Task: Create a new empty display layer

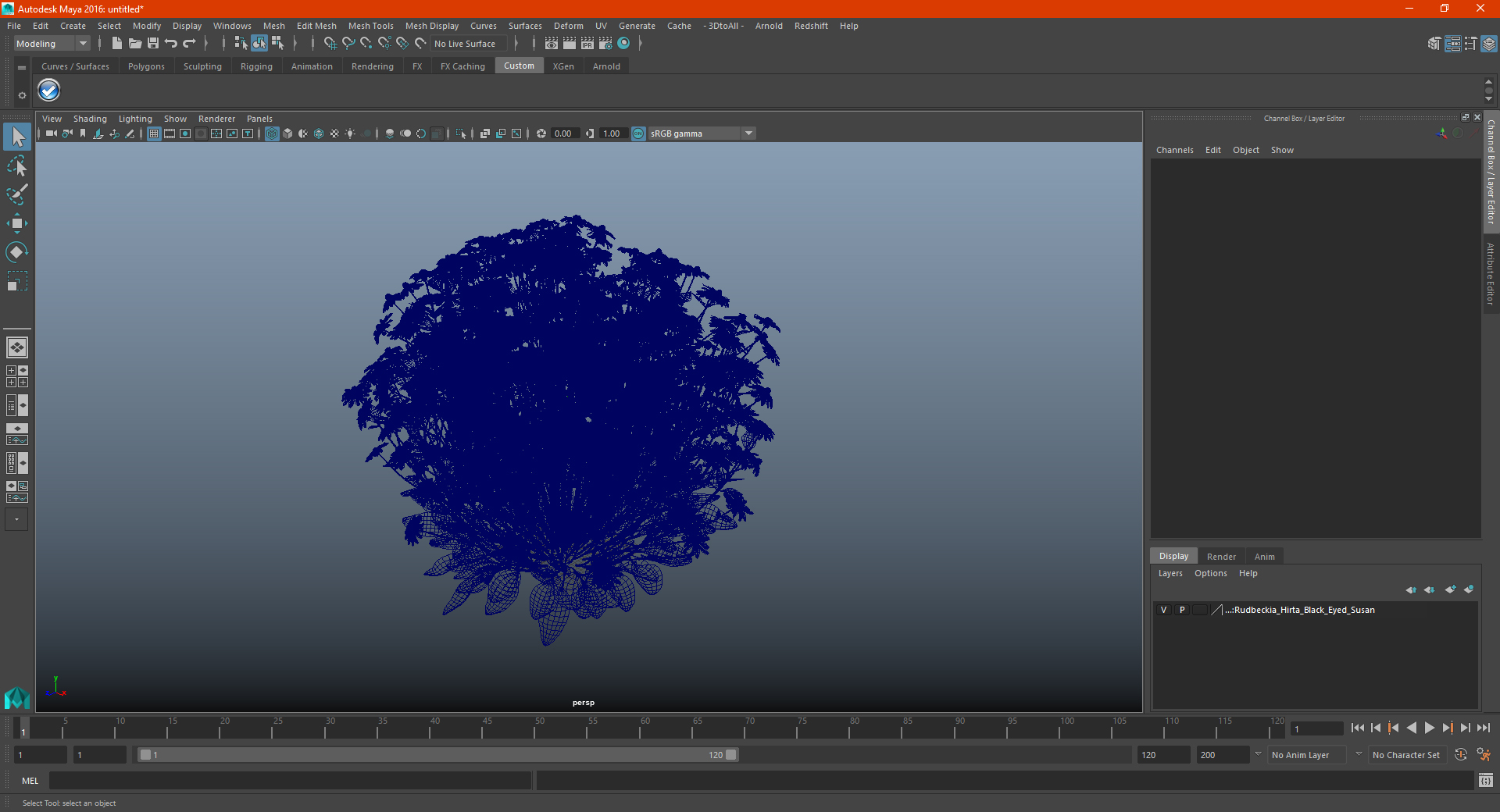Action: (x=1451, y=589)
